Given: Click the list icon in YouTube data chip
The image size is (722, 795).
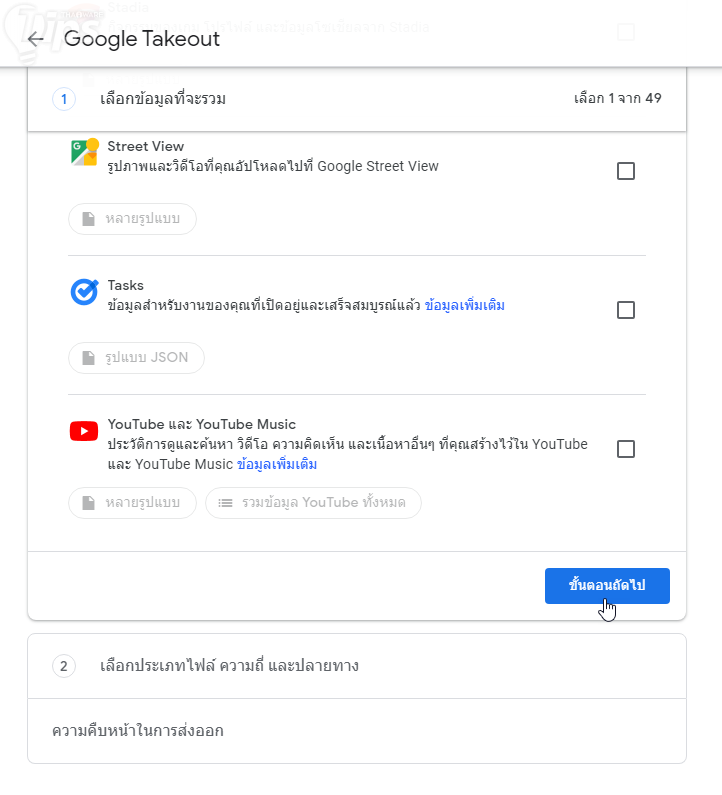Looking at the screenshot, I should [x=225, y=503].
